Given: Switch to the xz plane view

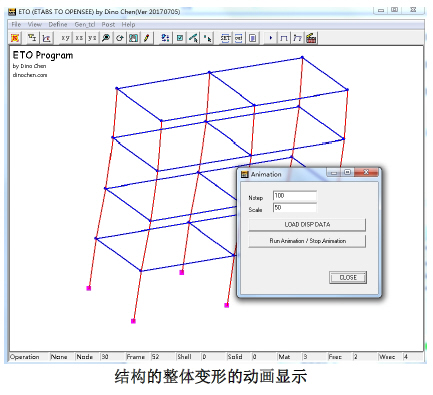Looking at the screenshot, I should click(x=79, y=38).
